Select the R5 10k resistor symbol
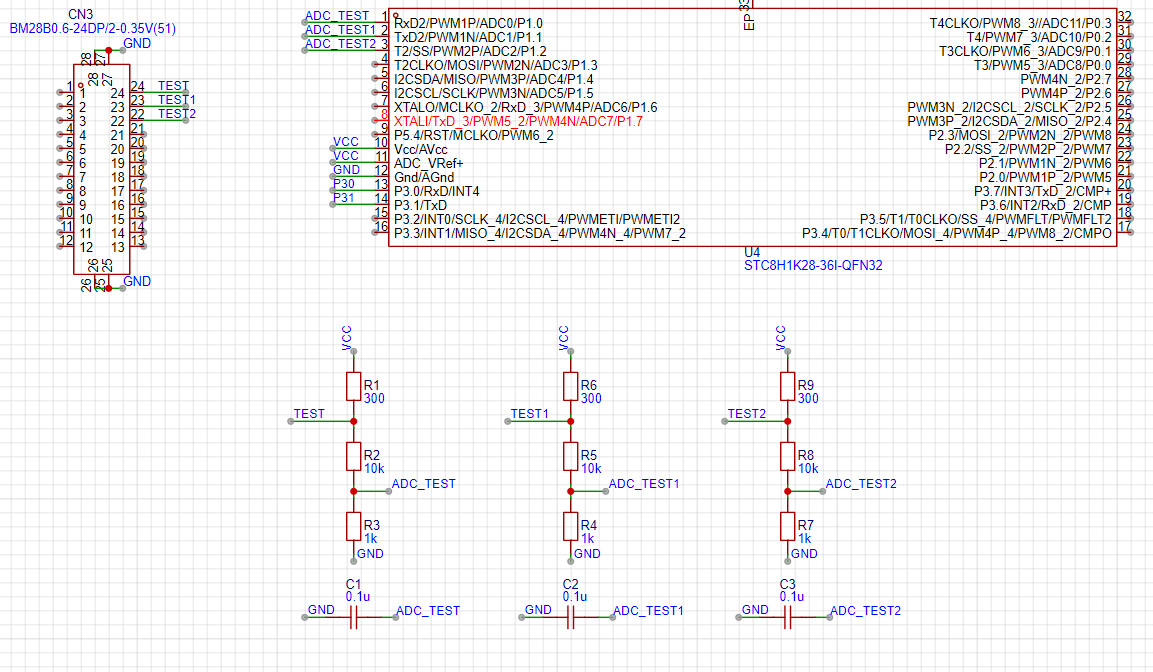The image size is (1153, 672). pyautogui.click(x=570, y=457)
